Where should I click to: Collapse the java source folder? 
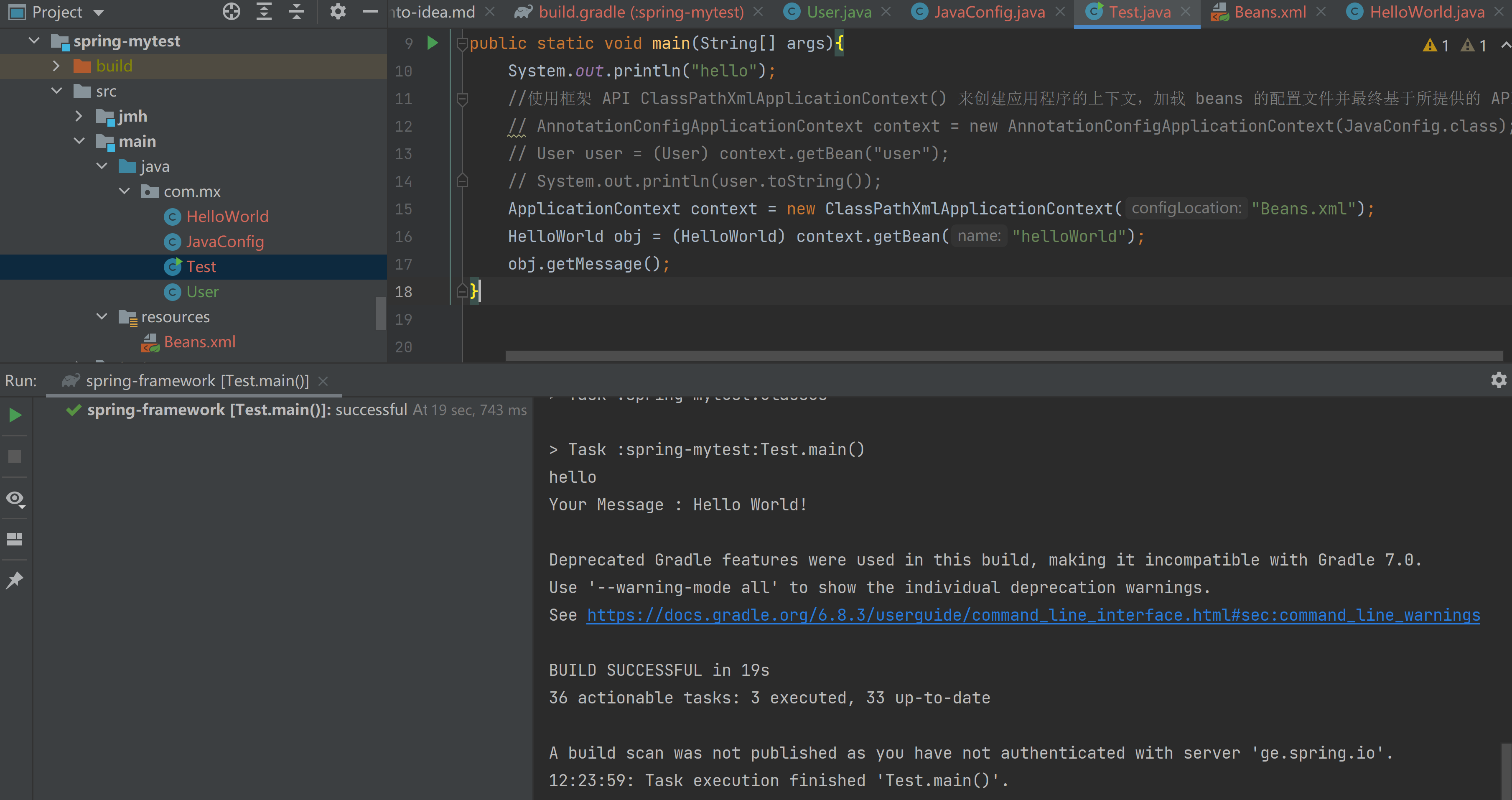(x=102, y=166)
